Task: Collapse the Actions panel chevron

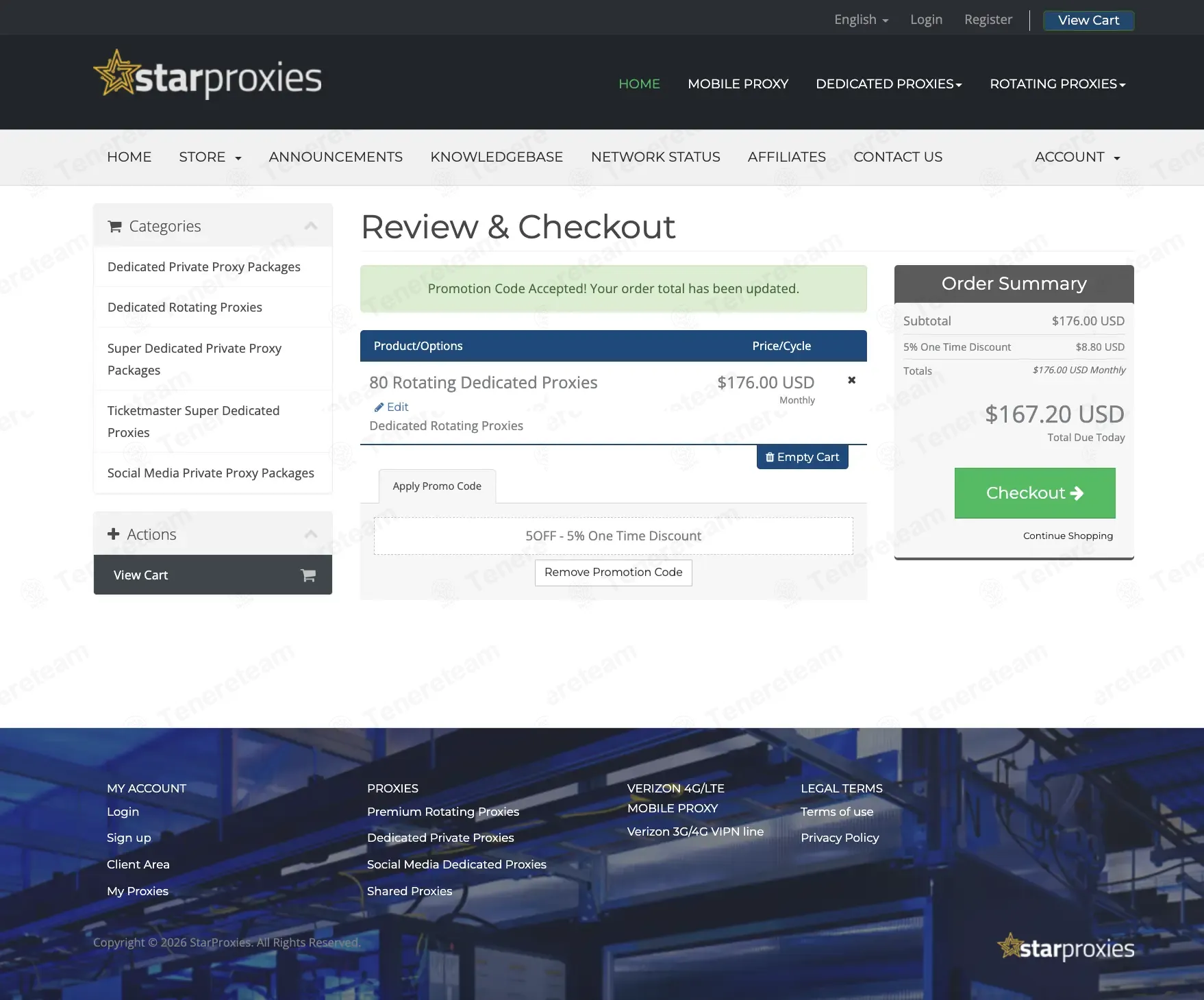Action: [311, 534]
